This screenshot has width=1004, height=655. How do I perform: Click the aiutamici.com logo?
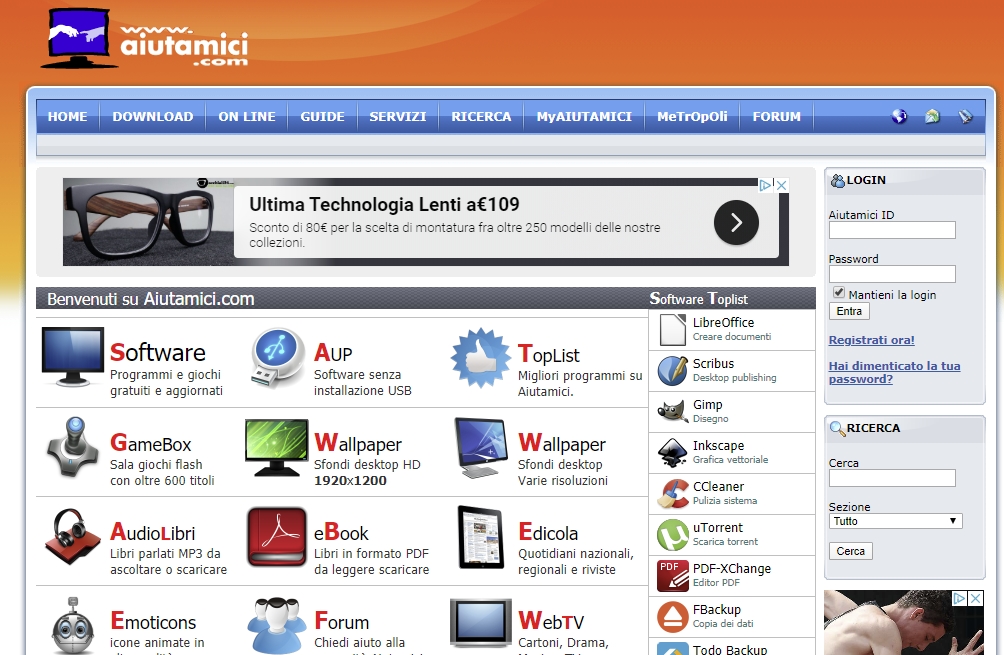(145, 38)
